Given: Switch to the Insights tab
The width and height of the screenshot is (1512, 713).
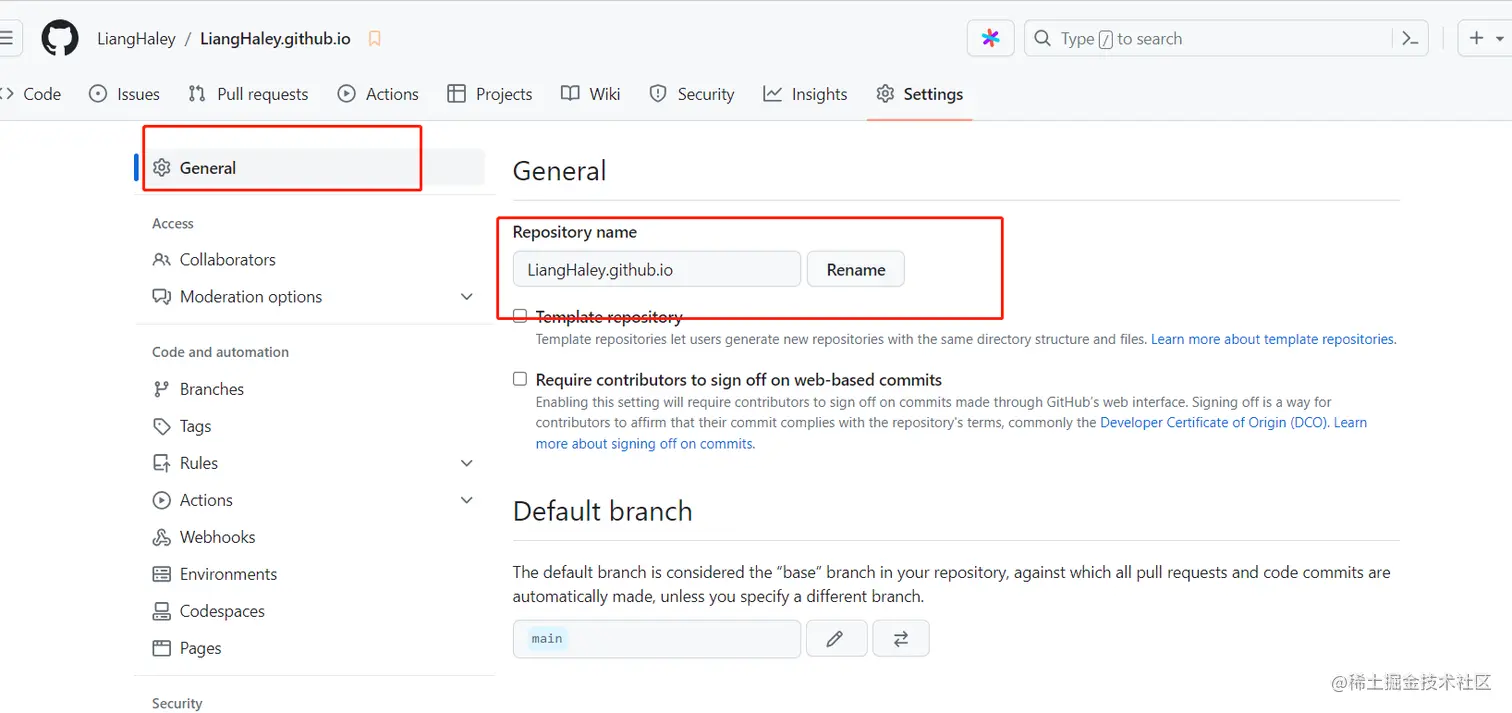Looking at the screenshot, I should [x=805, y=94].
